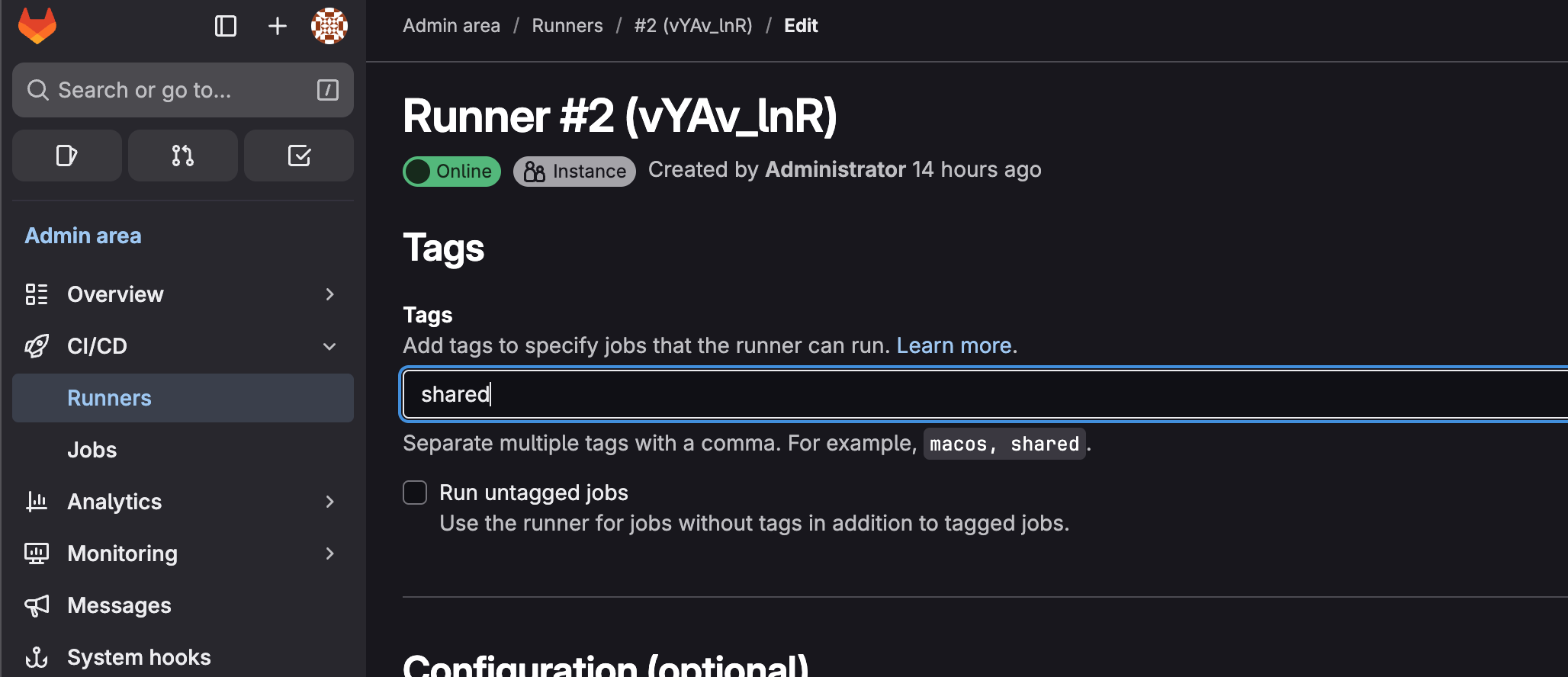Click the Runner #2 (vYAv_lnR) heading
Image resolution: width=1568 pixels, height=677 pixels.
point(619,116)
